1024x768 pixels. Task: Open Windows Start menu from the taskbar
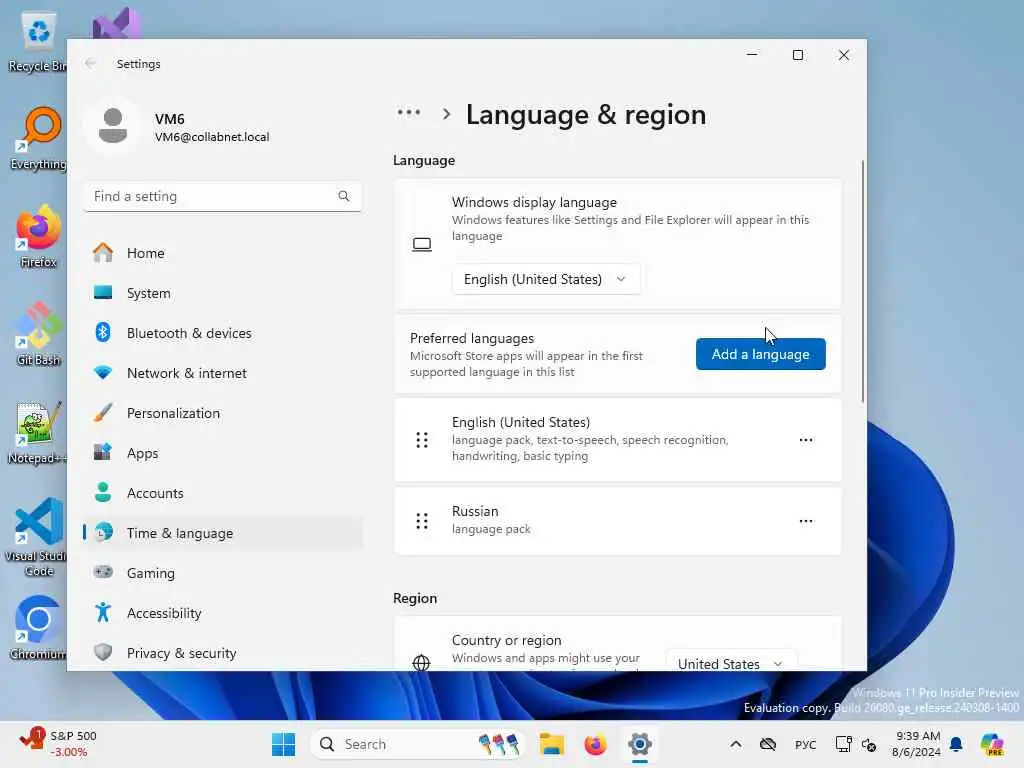pos(283,744)
